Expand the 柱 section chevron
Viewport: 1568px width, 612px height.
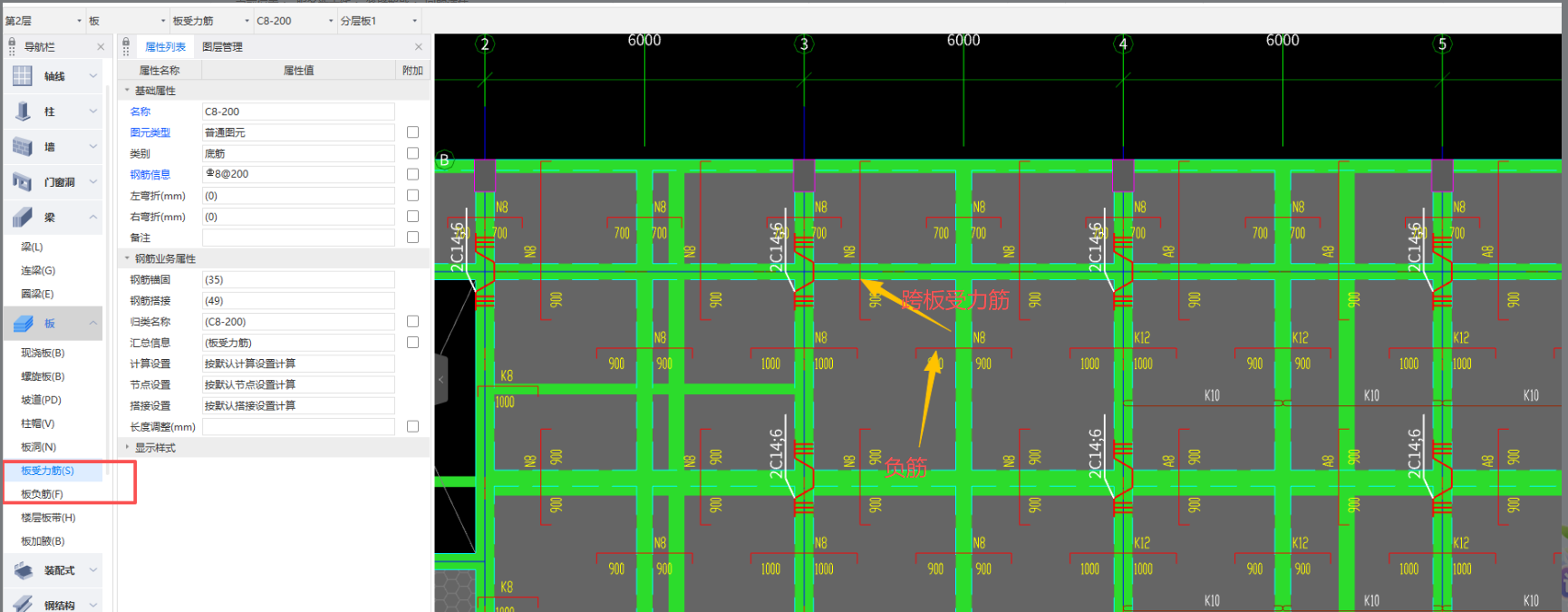[93, 112]
